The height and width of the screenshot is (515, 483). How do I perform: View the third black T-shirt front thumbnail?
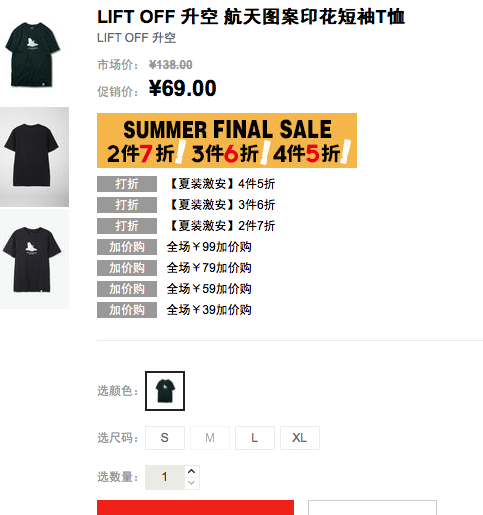34,259
